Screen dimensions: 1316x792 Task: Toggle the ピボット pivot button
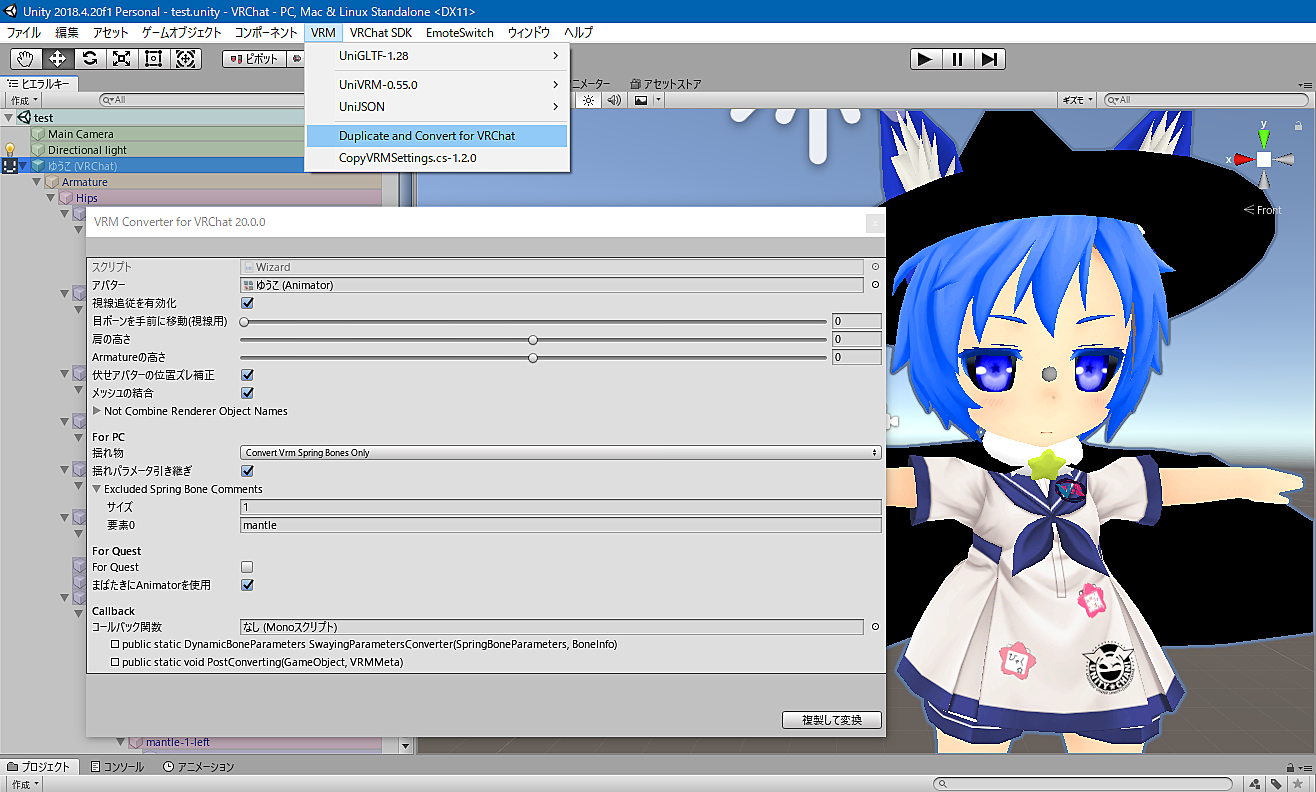click(254, 59)
